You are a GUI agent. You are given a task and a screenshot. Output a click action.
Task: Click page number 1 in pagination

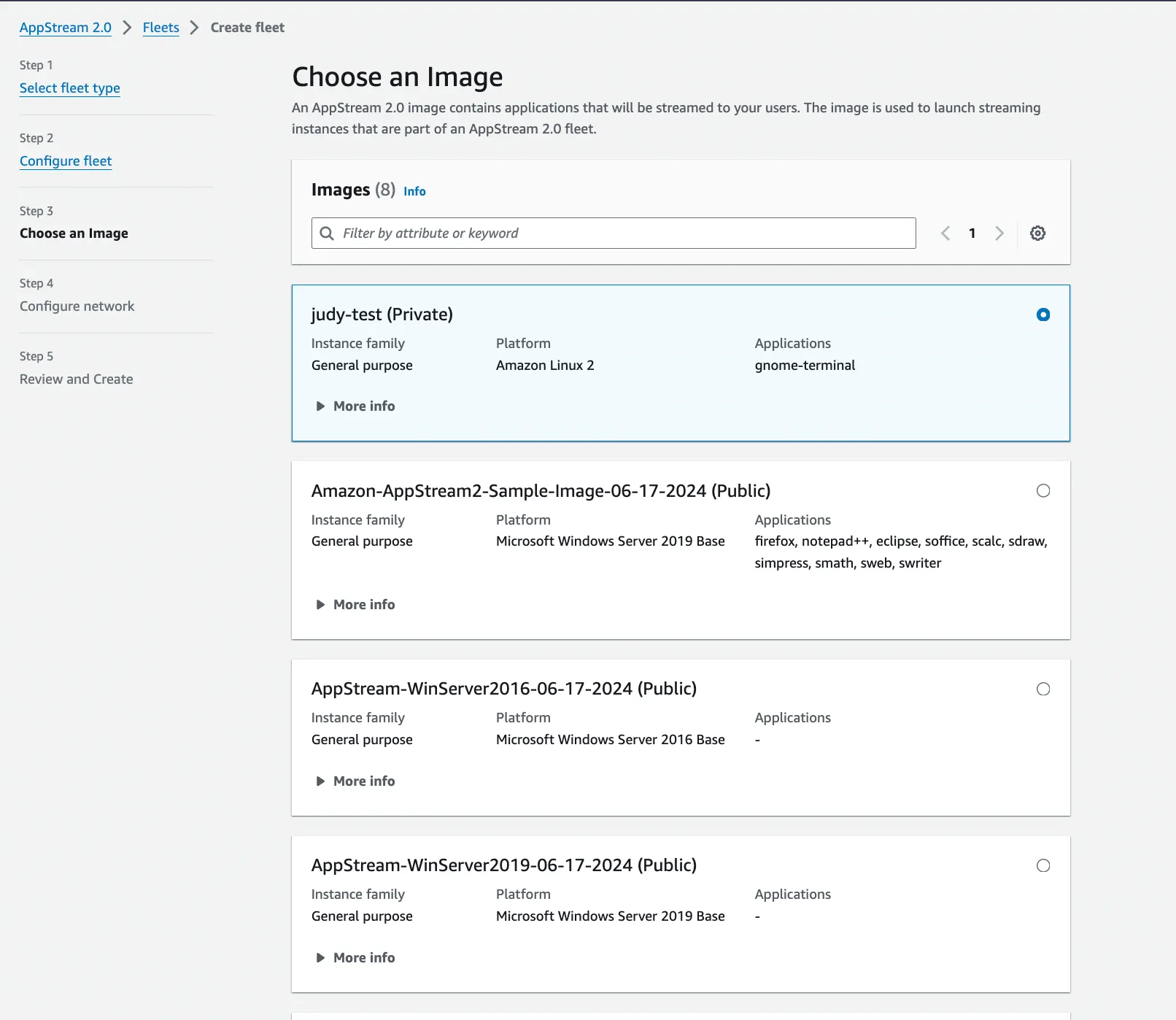pyautogui.click(x=972, y=233)
